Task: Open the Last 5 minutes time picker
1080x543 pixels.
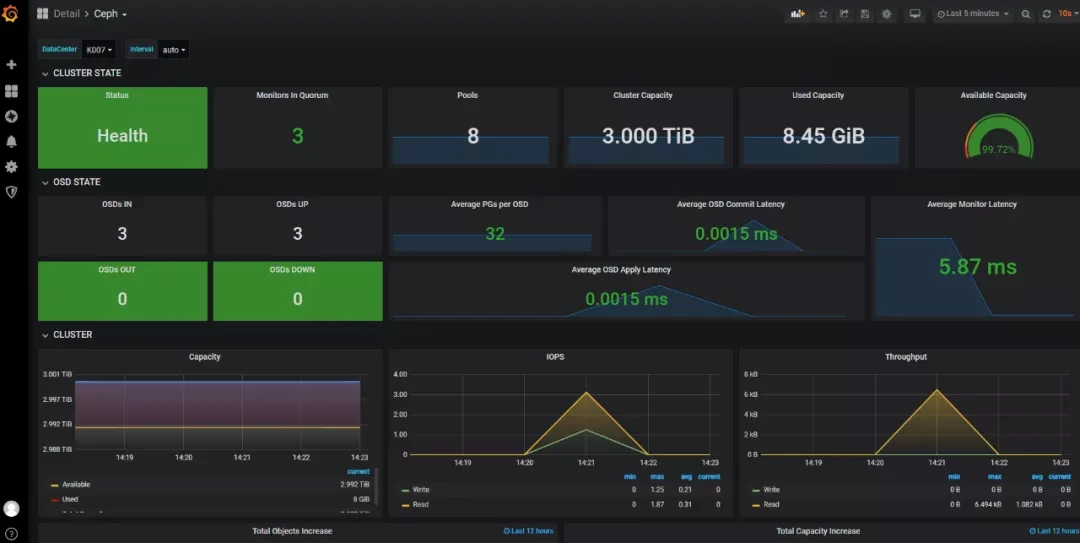Action: click(x=973, y=14)
